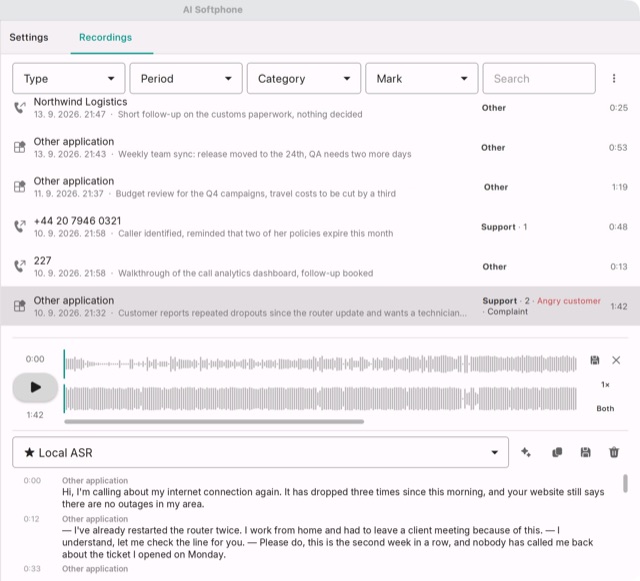Select the budget review for Q4 campaigns summary
Image resolution: width=640 pixels, height=581 pixels.
pos(256,194)
